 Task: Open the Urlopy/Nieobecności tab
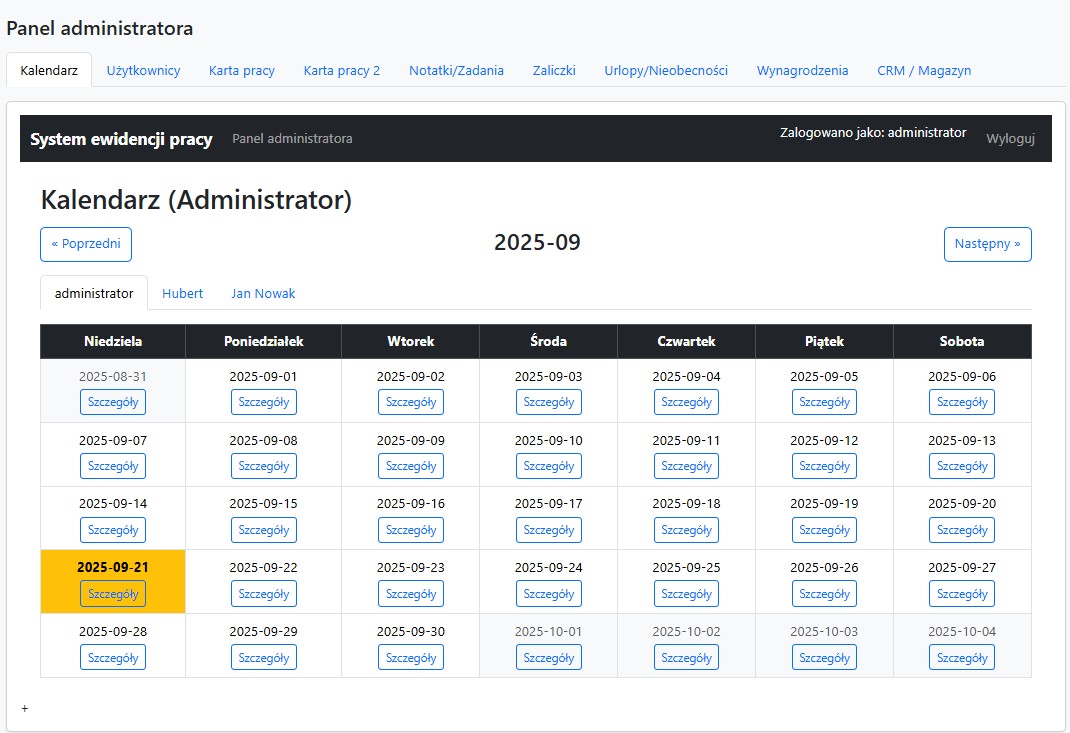[666, 70]
